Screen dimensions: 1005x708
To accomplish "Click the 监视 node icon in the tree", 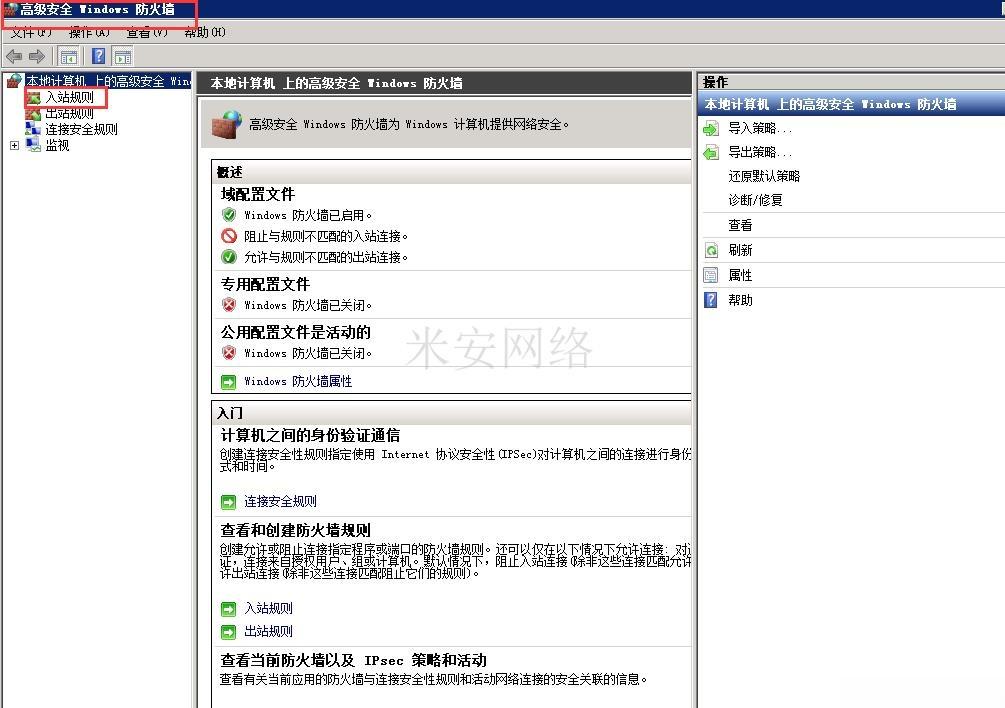I will (x=33, y=145).
